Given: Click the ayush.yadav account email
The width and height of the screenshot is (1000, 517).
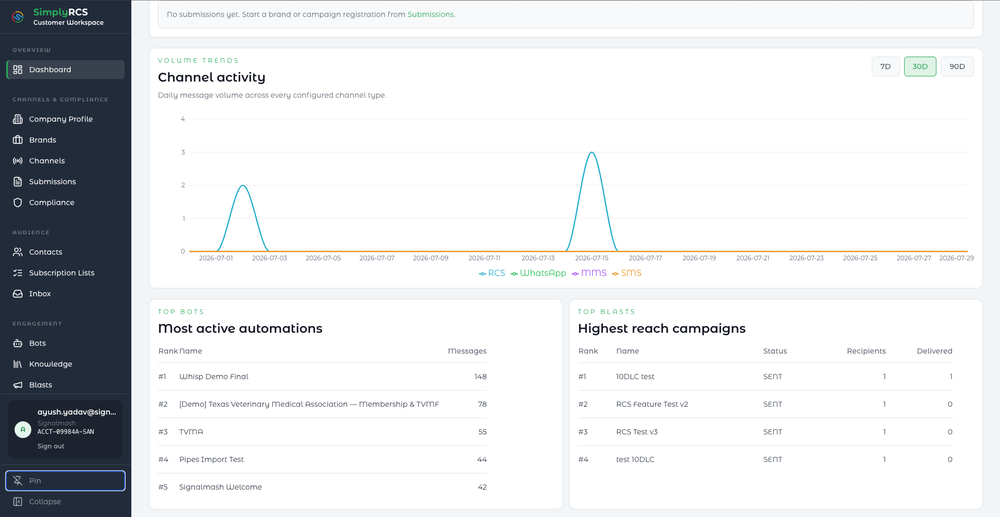Looking at the screenshot, I should coord(77,412).
